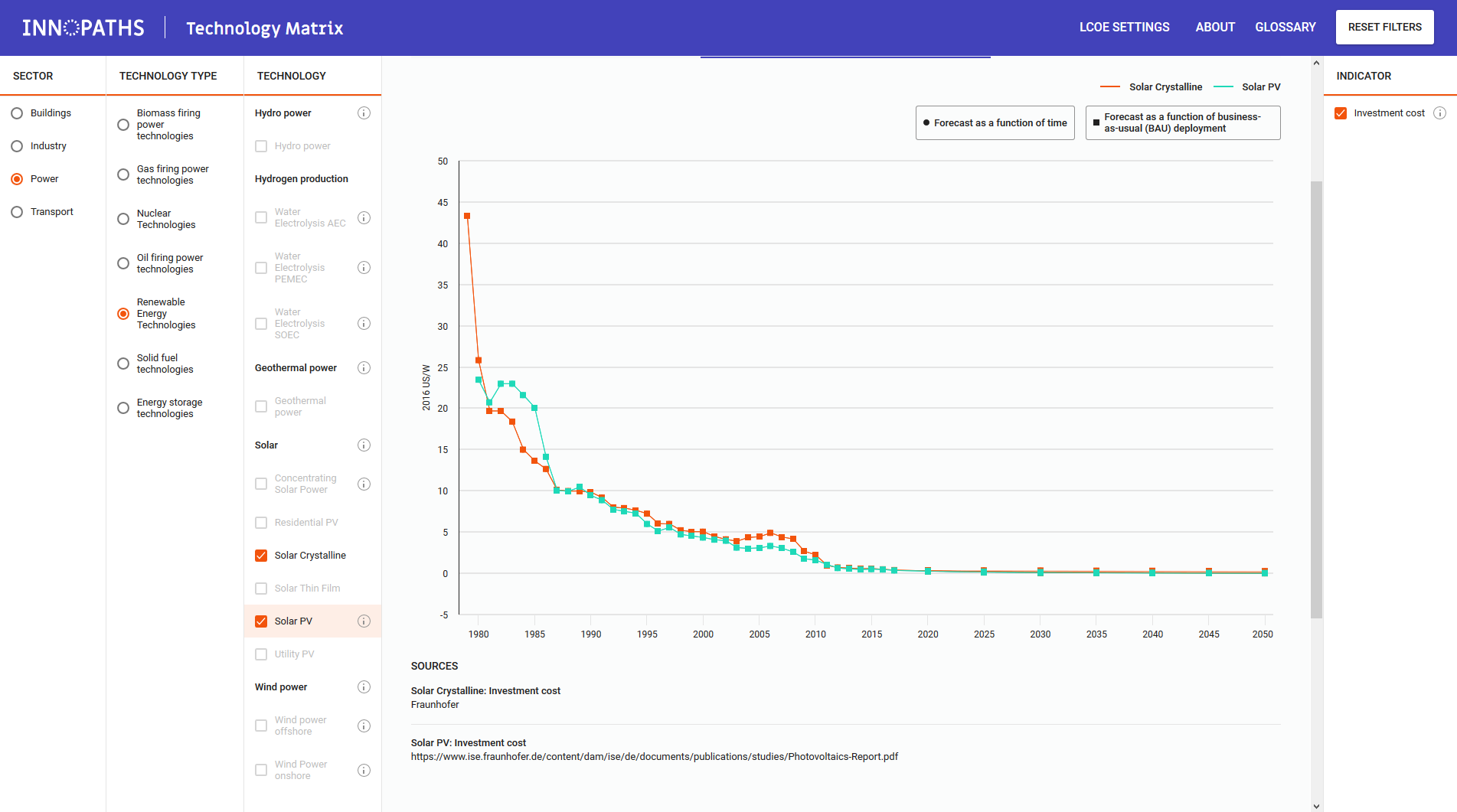Viewport: 1457px width, 812px height.
Task: Open Investment cost info icon
Action: [x=1439, y=113]
